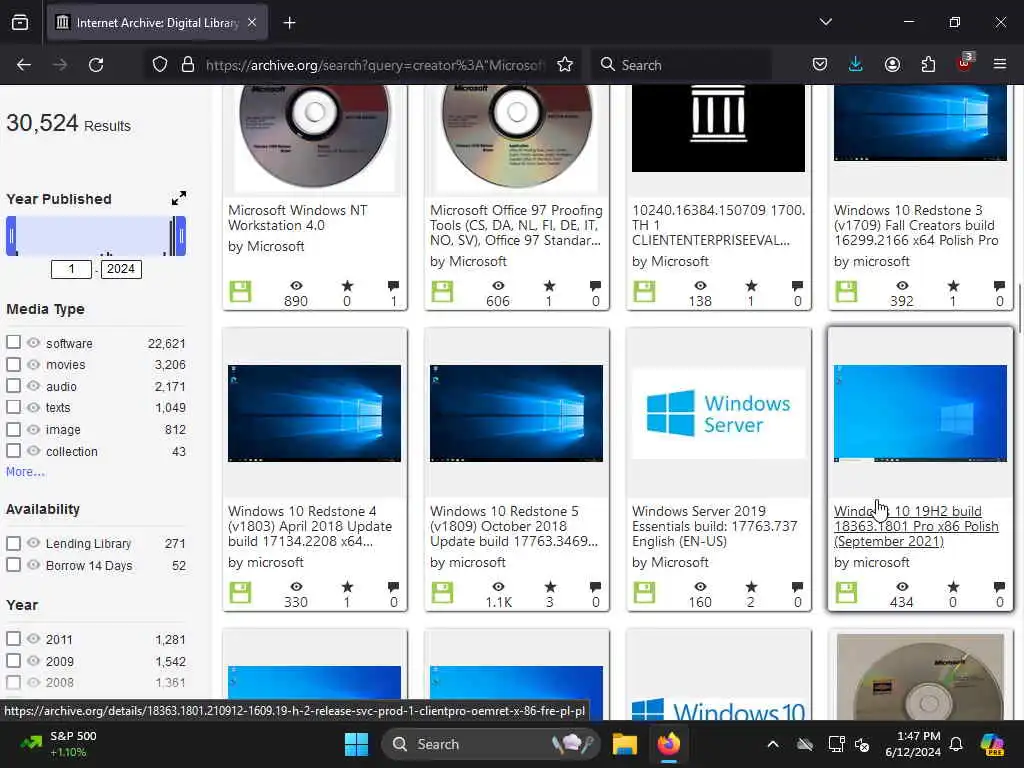The width and height of the screenshot is (1024, 768).
Task: Click reviews comment icon on Redstone 4 card
Action: (x=393, y=586)
